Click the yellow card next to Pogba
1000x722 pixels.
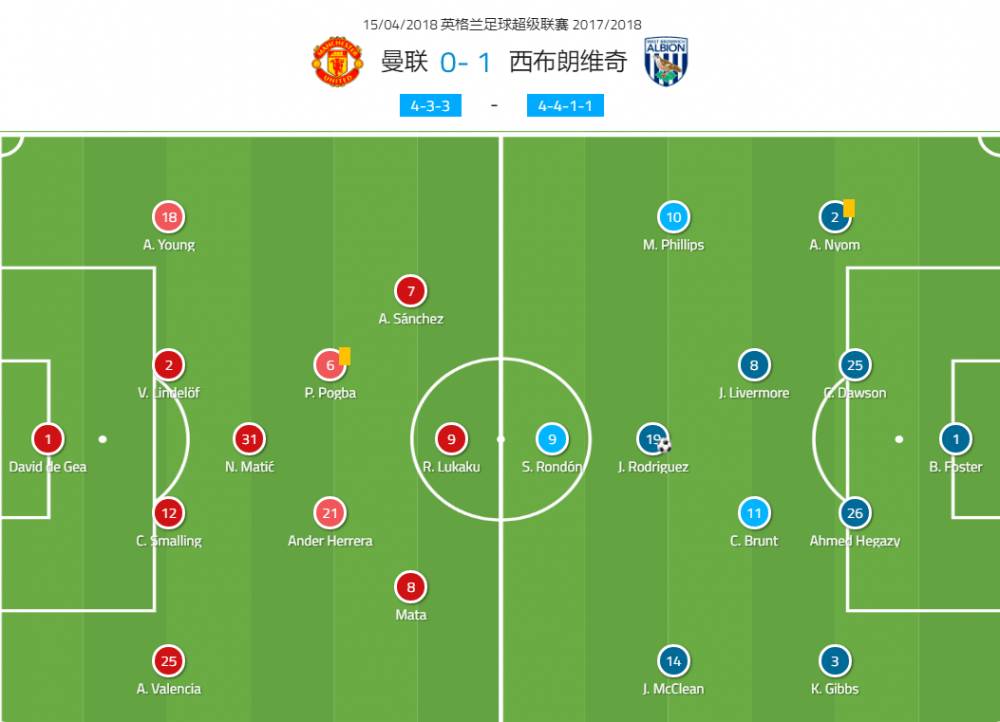coord(344,355)
